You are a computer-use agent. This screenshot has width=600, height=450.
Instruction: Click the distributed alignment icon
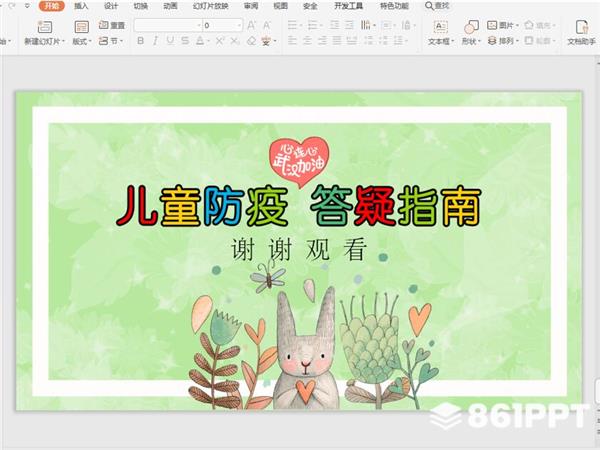pos(352,41)
